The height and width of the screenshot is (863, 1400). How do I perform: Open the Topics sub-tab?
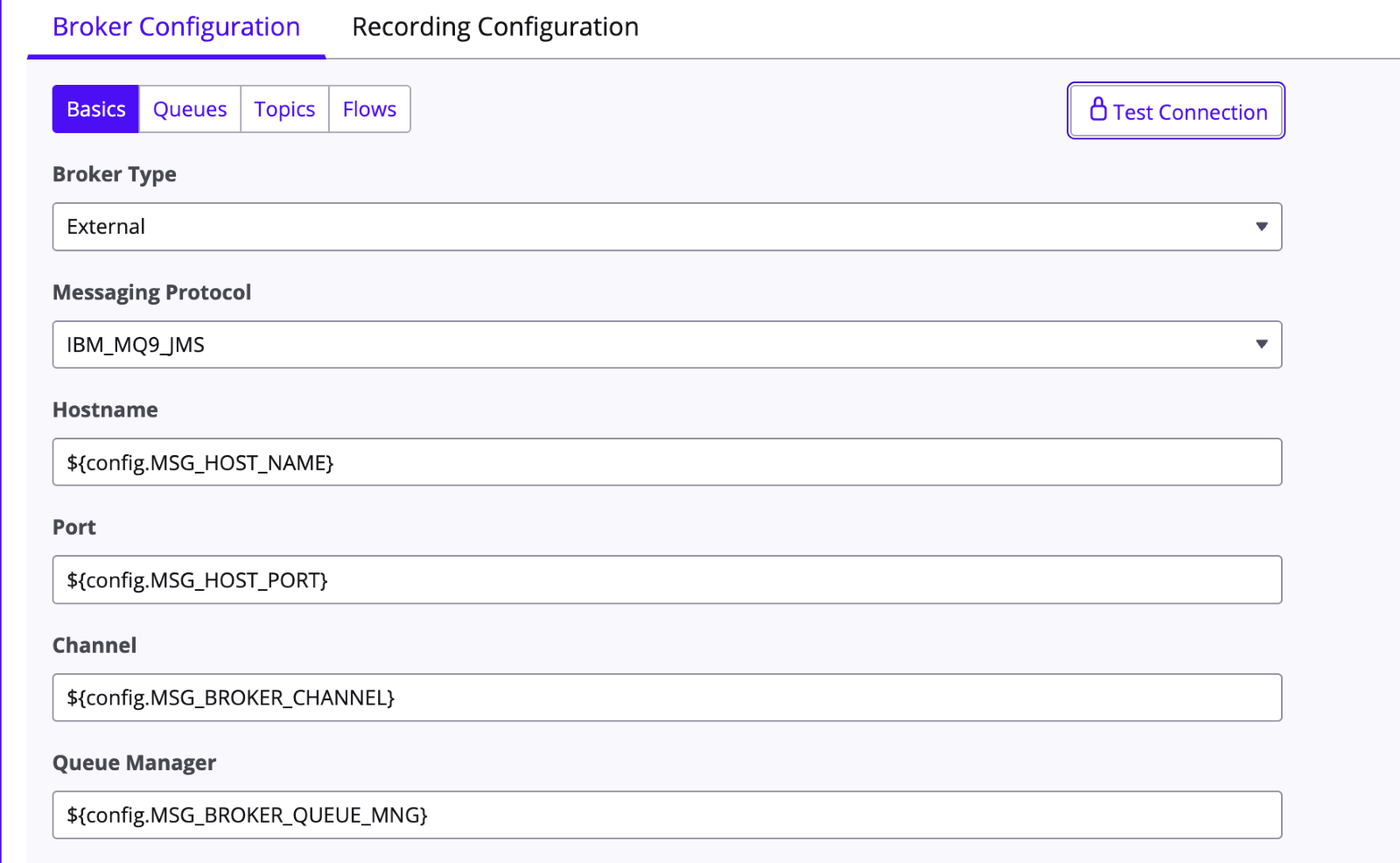coord(284,109)
